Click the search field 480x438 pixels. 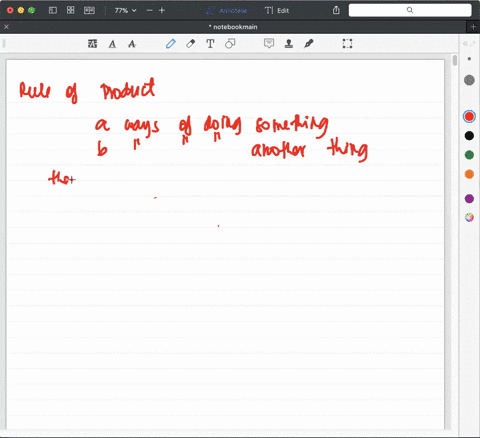click(410, 10)
